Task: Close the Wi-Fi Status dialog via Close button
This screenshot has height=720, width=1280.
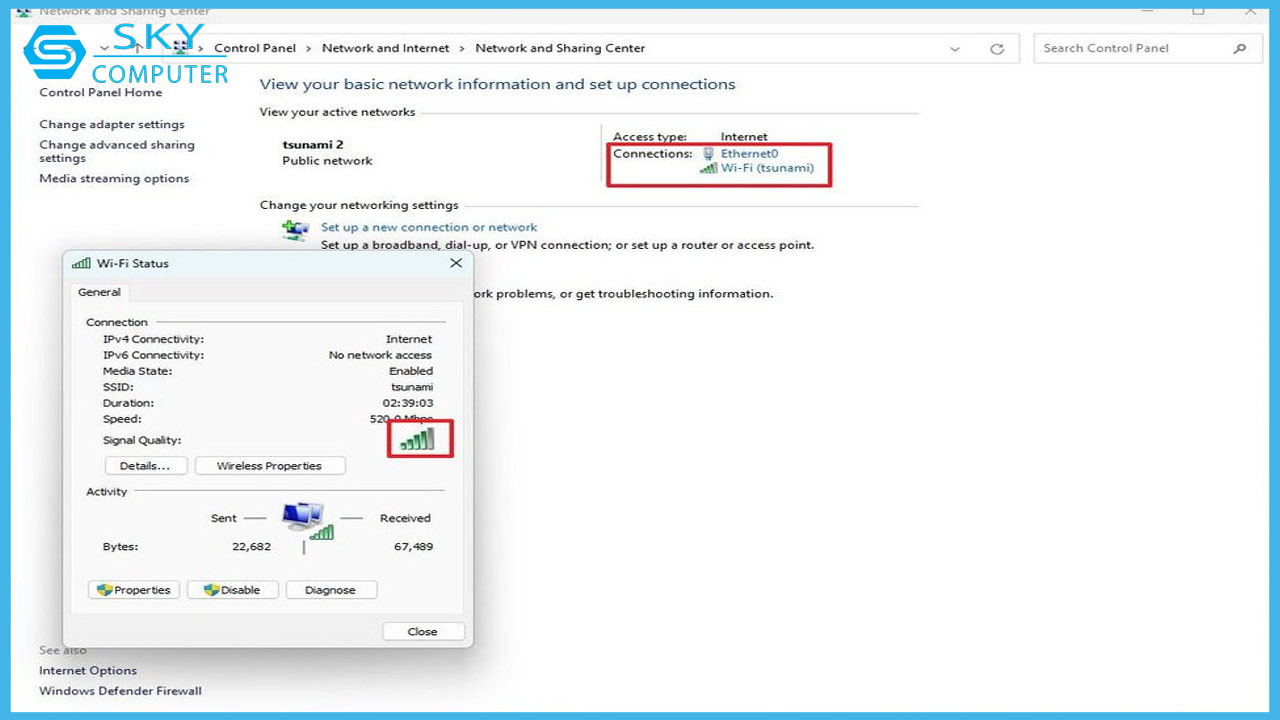Action: (423, 631)
